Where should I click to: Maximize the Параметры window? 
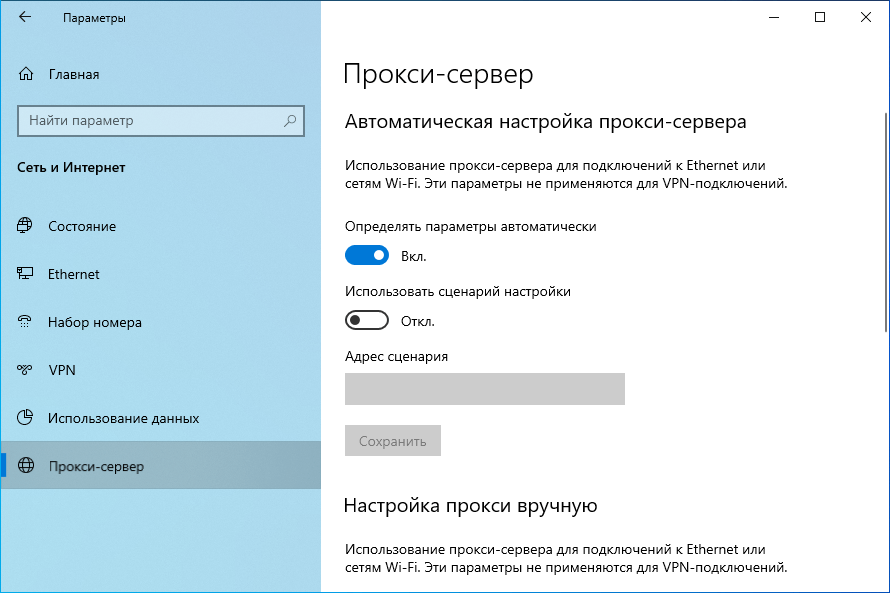coord(820,17)
